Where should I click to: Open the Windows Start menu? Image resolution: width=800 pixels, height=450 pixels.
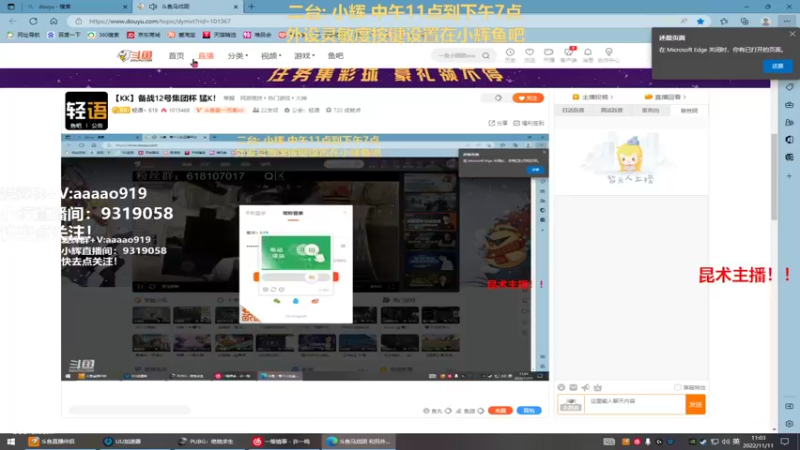(11, 441)
